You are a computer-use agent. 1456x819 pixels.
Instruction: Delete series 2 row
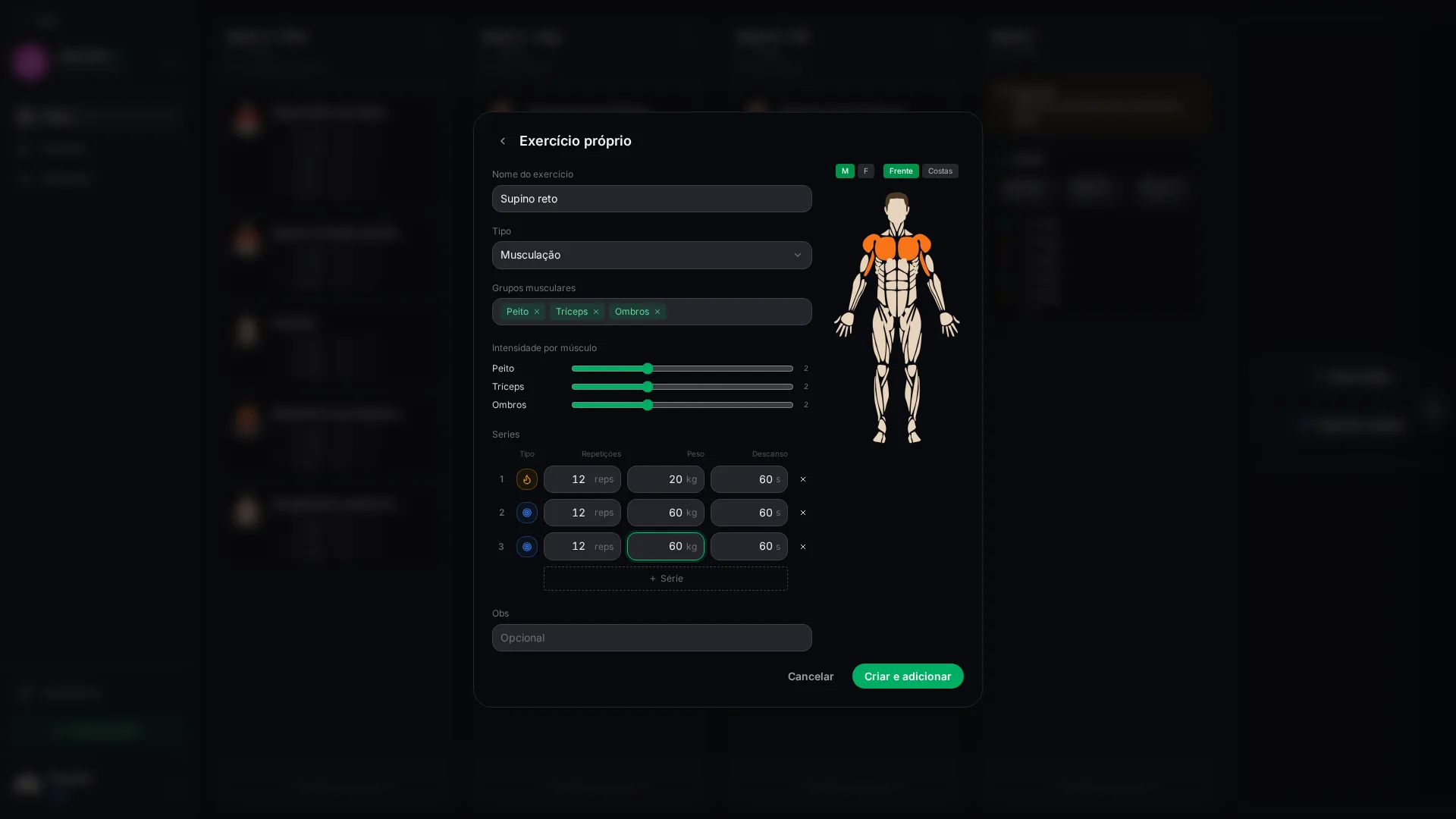click(803, 513)
